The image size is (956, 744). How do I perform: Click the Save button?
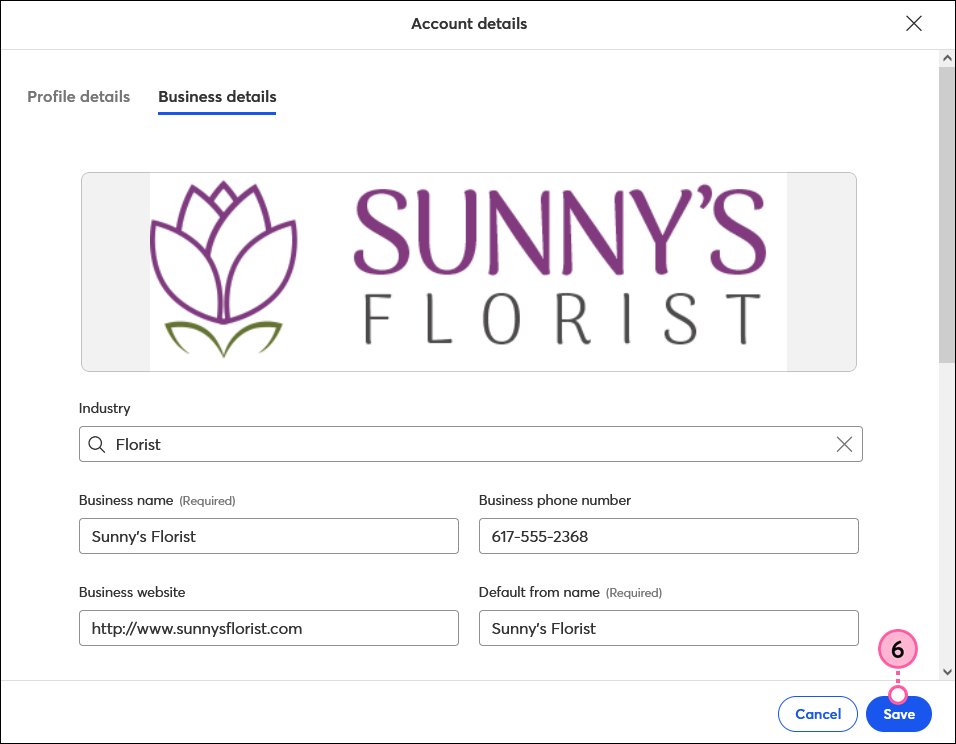click(x=899, y=714)
